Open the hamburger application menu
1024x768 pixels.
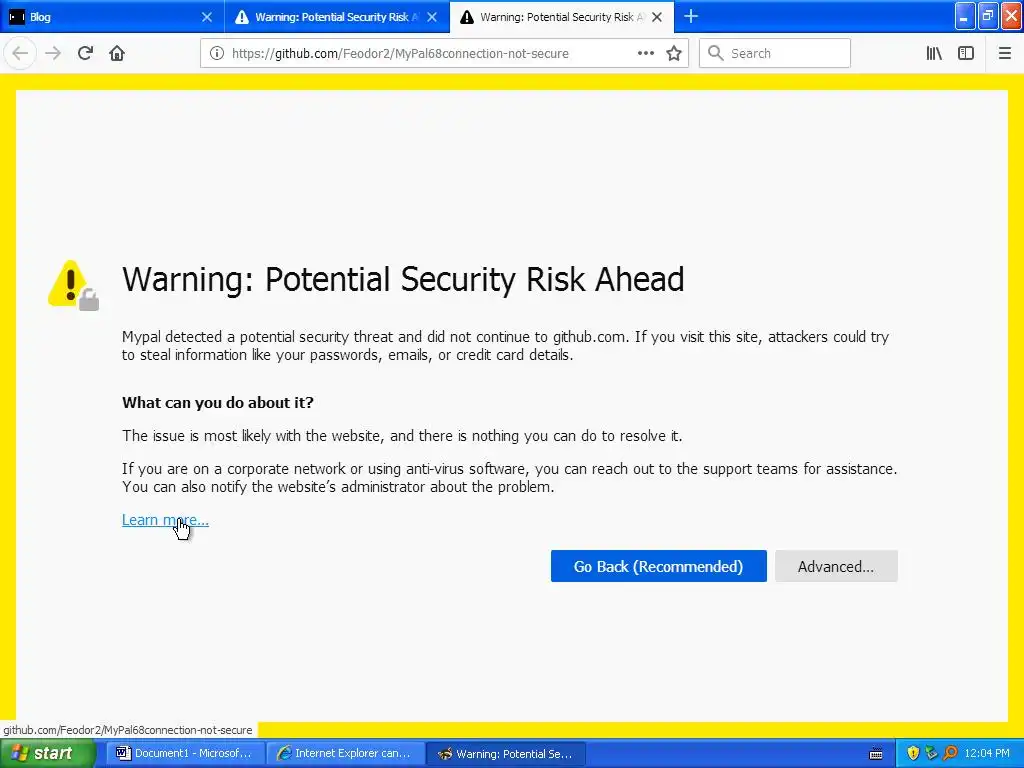tap(1004, 53)
